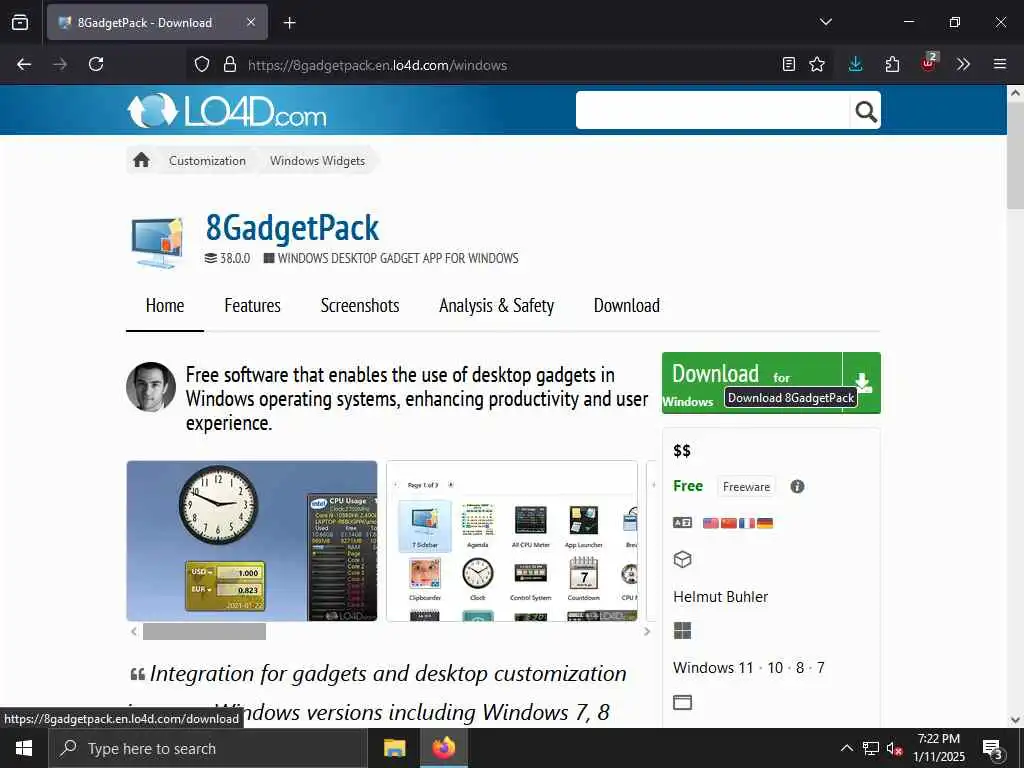Click the Firefox back arrow button
The width and height of the screenshot is (1024, 768).
[24, 64]
